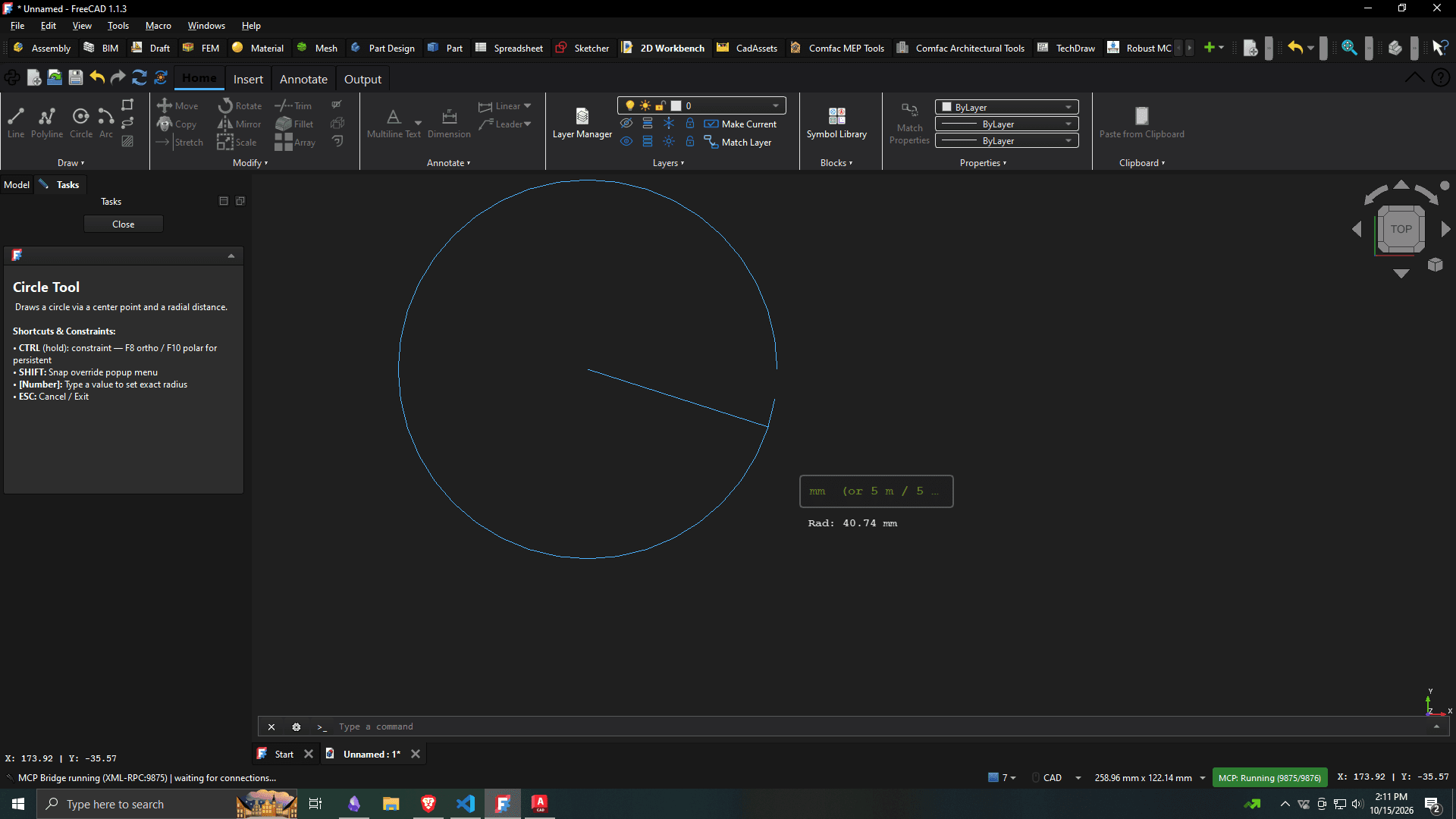1456x819 pixels.
Task: Click the Close button in Tasks panel
Action: click(124, 224)
